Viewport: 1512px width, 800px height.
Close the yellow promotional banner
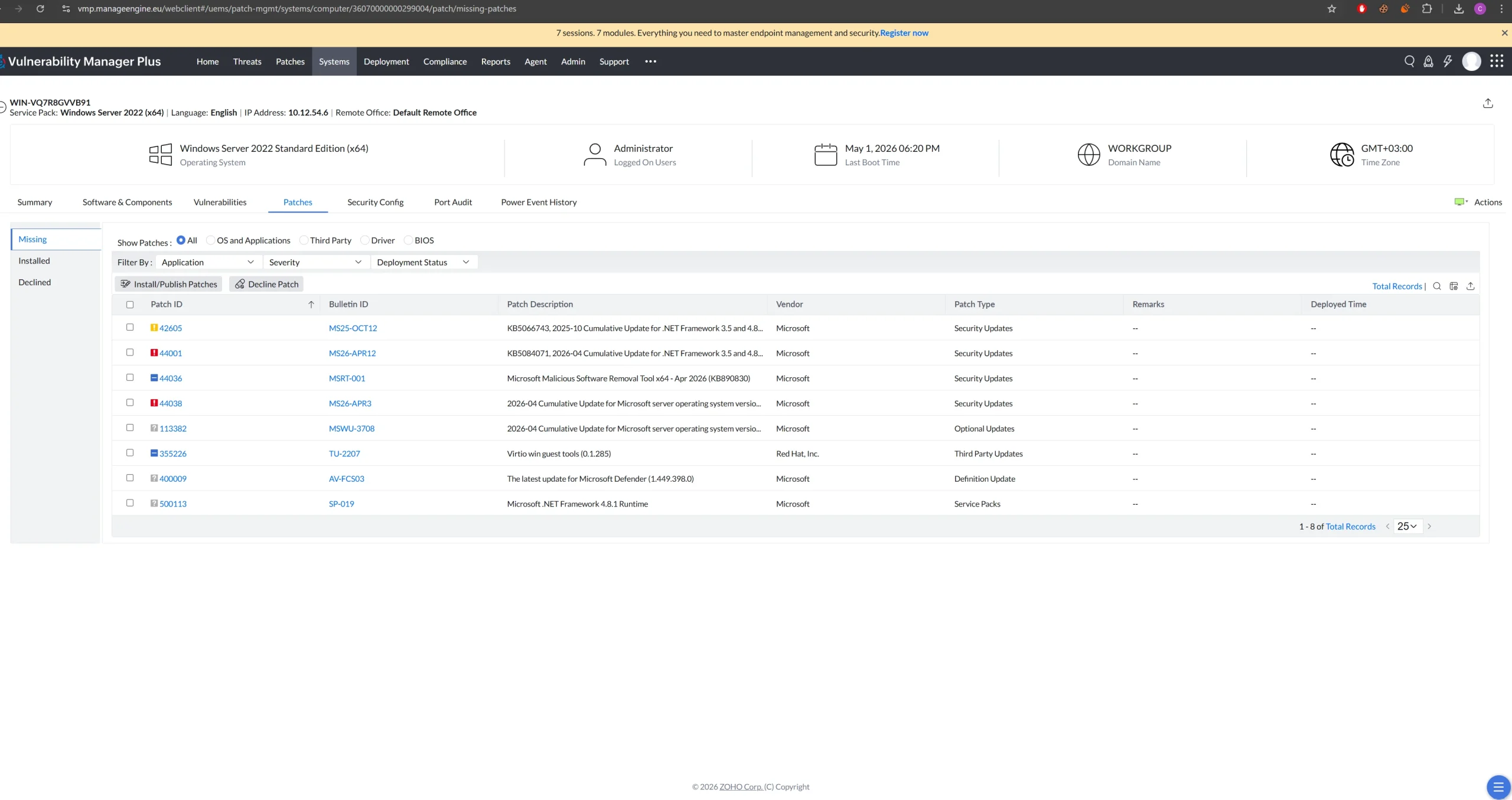(x=1504, y=33)
